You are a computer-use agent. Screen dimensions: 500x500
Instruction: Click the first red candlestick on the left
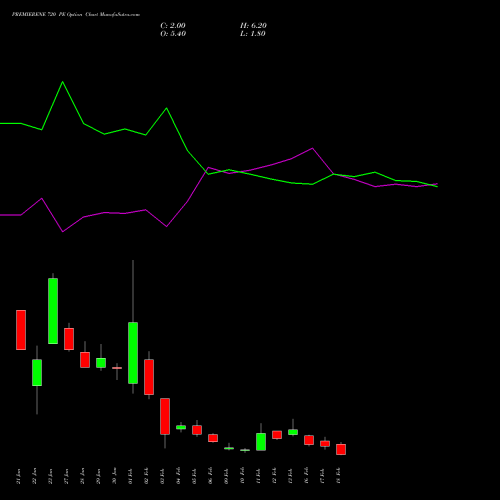(21, 330)
